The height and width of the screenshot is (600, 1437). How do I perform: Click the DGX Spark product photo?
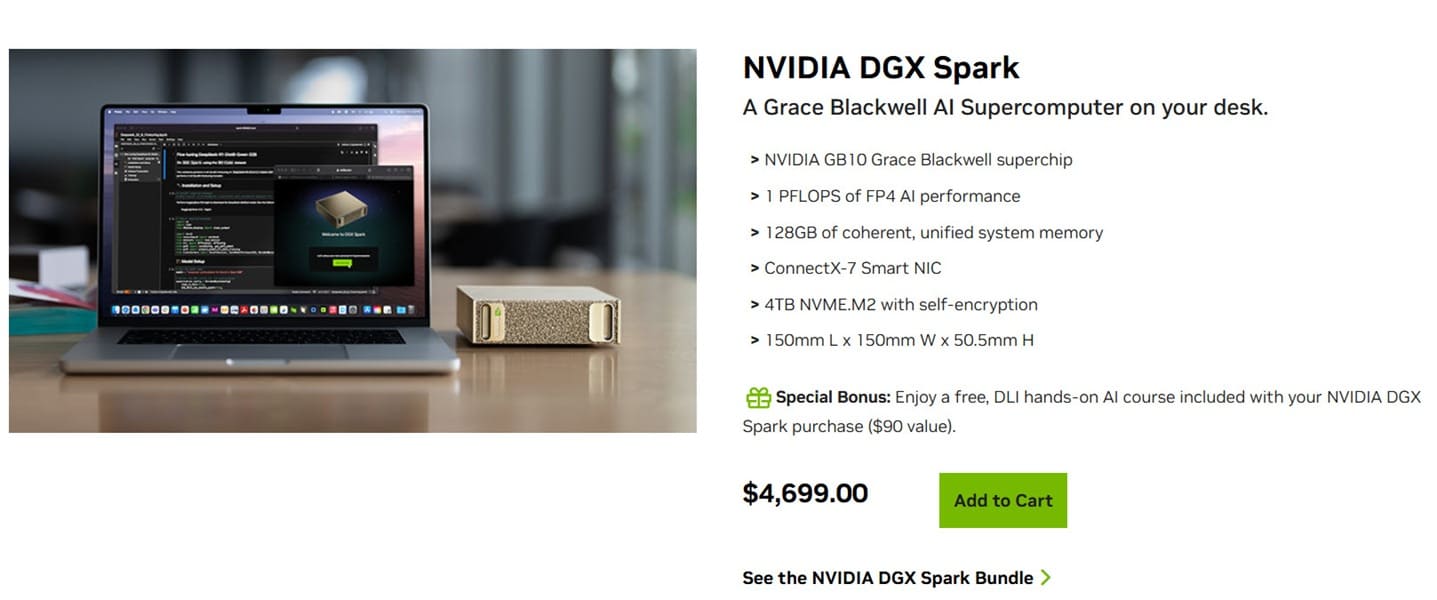[x=352, y=240]
